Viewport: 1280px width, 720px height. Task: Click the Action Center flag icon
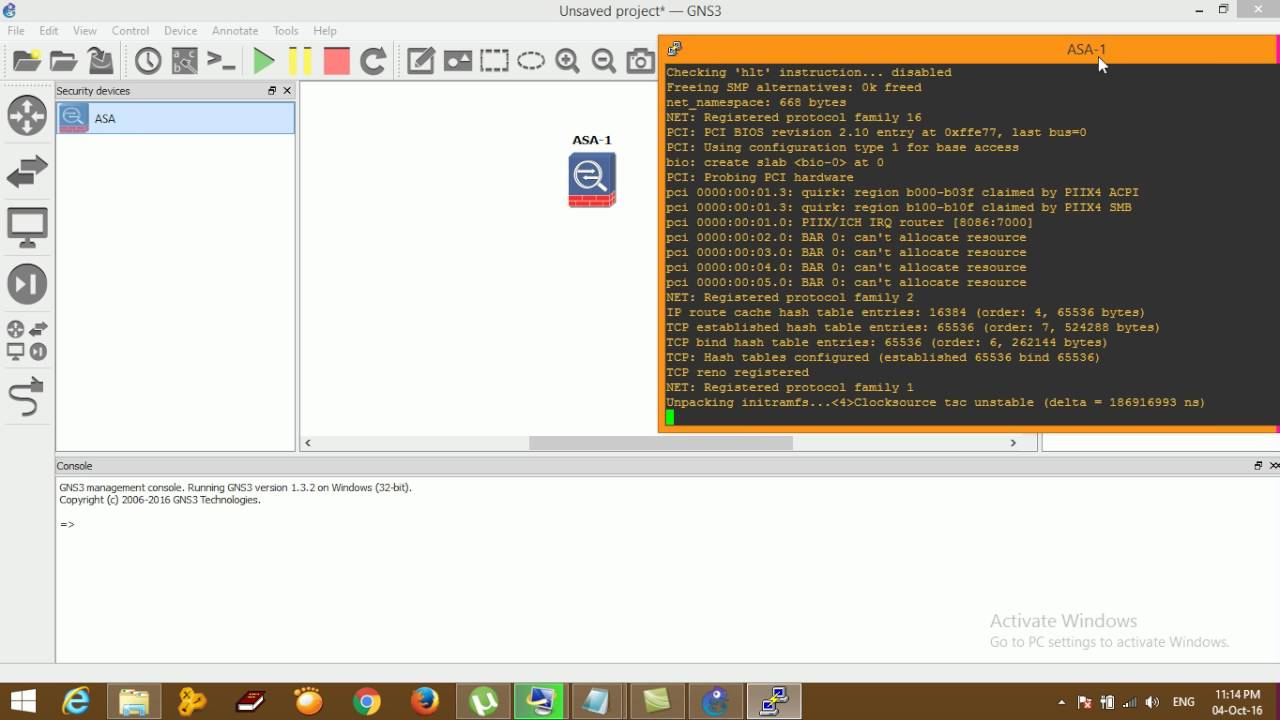point(1084,703)
